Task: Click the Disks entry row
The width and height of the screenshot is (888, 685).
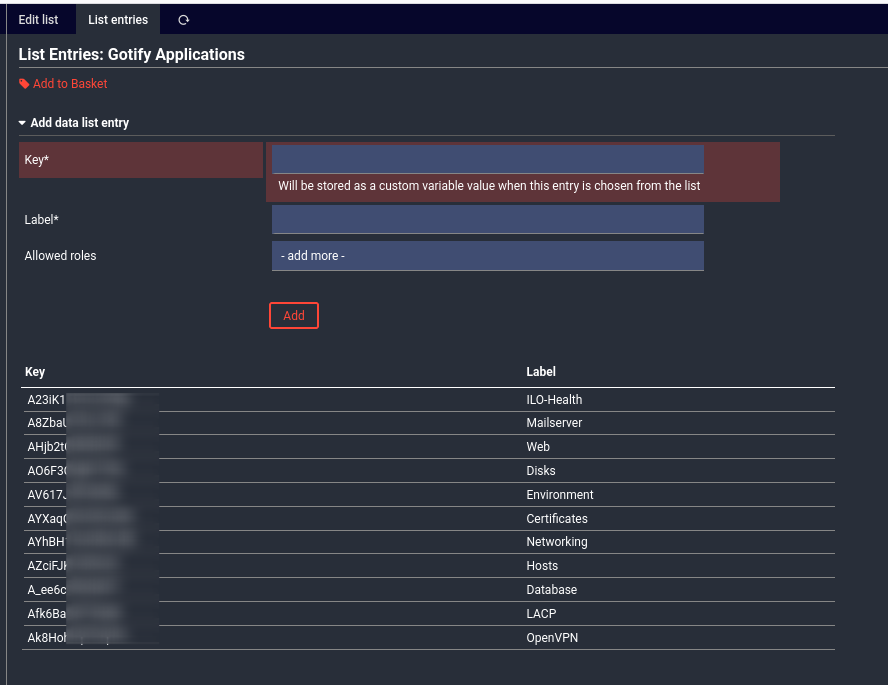Action: click(x=541, y=471)
